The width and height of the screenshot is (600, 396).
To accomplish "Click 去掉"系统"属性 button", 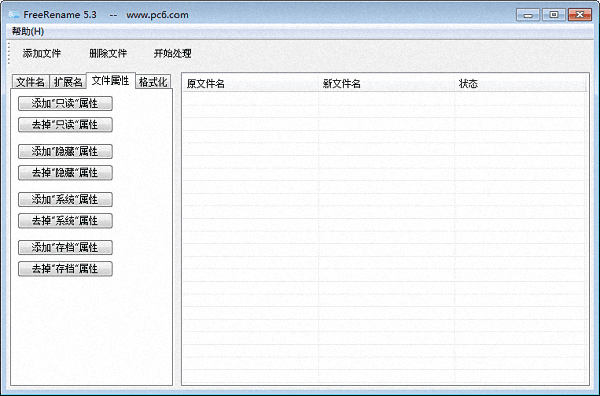I will click(x=65, y=221).
